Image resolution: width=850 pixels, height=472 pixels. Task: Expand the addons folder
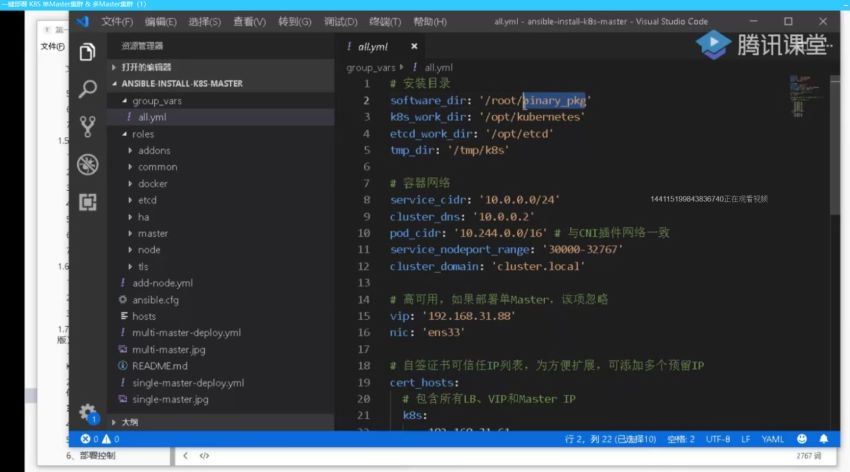(x=221, y=151)
